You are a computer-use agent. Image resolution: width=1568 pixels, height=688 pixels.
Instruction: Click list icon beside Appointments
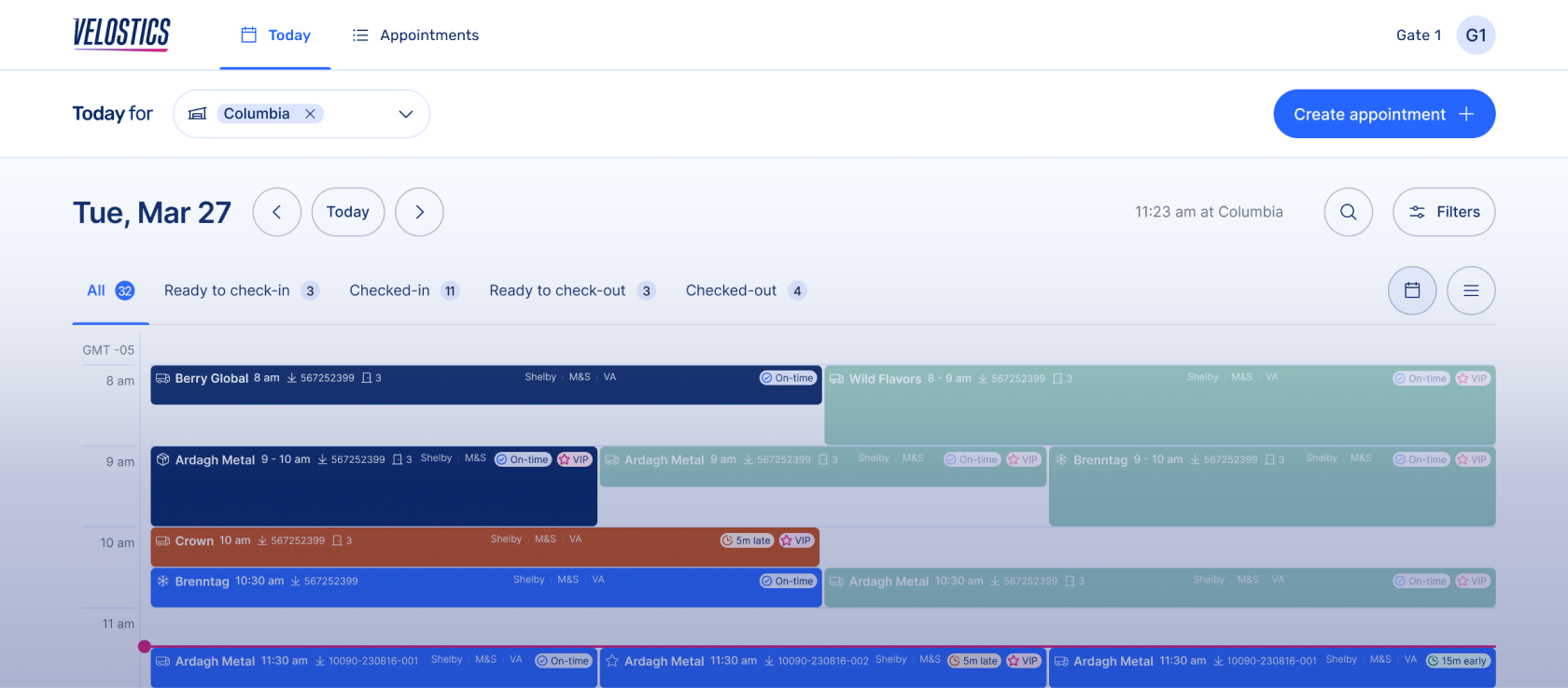pyautogui.click(x=360, y=35)
